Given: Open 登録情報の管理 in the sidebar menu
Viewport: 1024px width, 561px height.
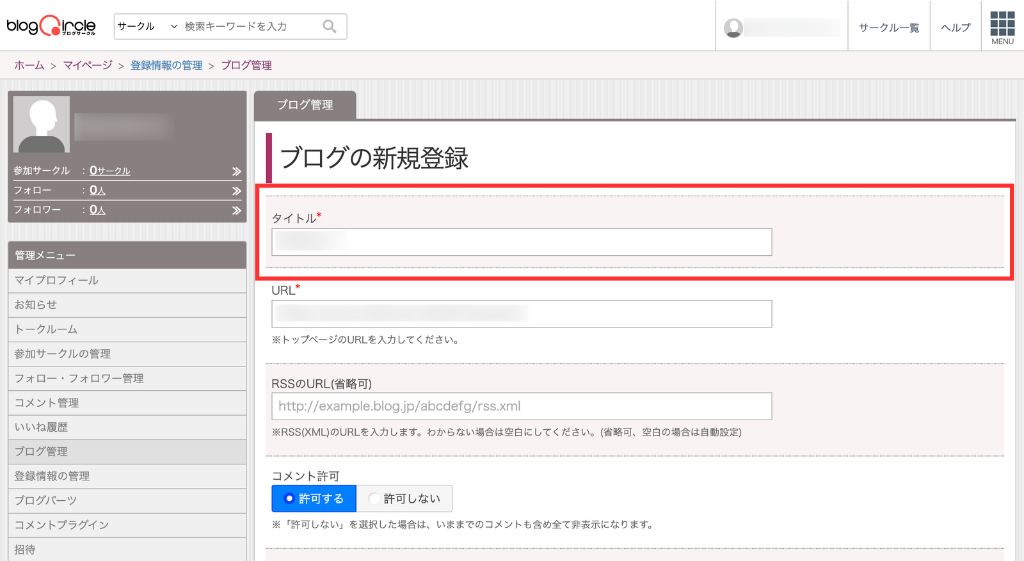Looking at the screenshot, I should [127, 476].
